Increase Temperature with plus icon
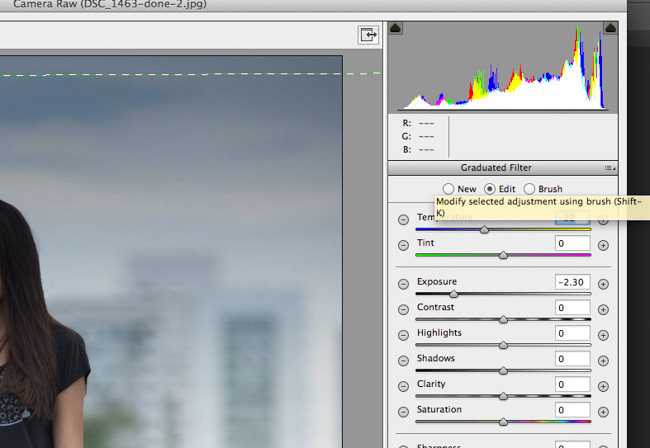Screen dimensions: 650x448 pos(603,220)
